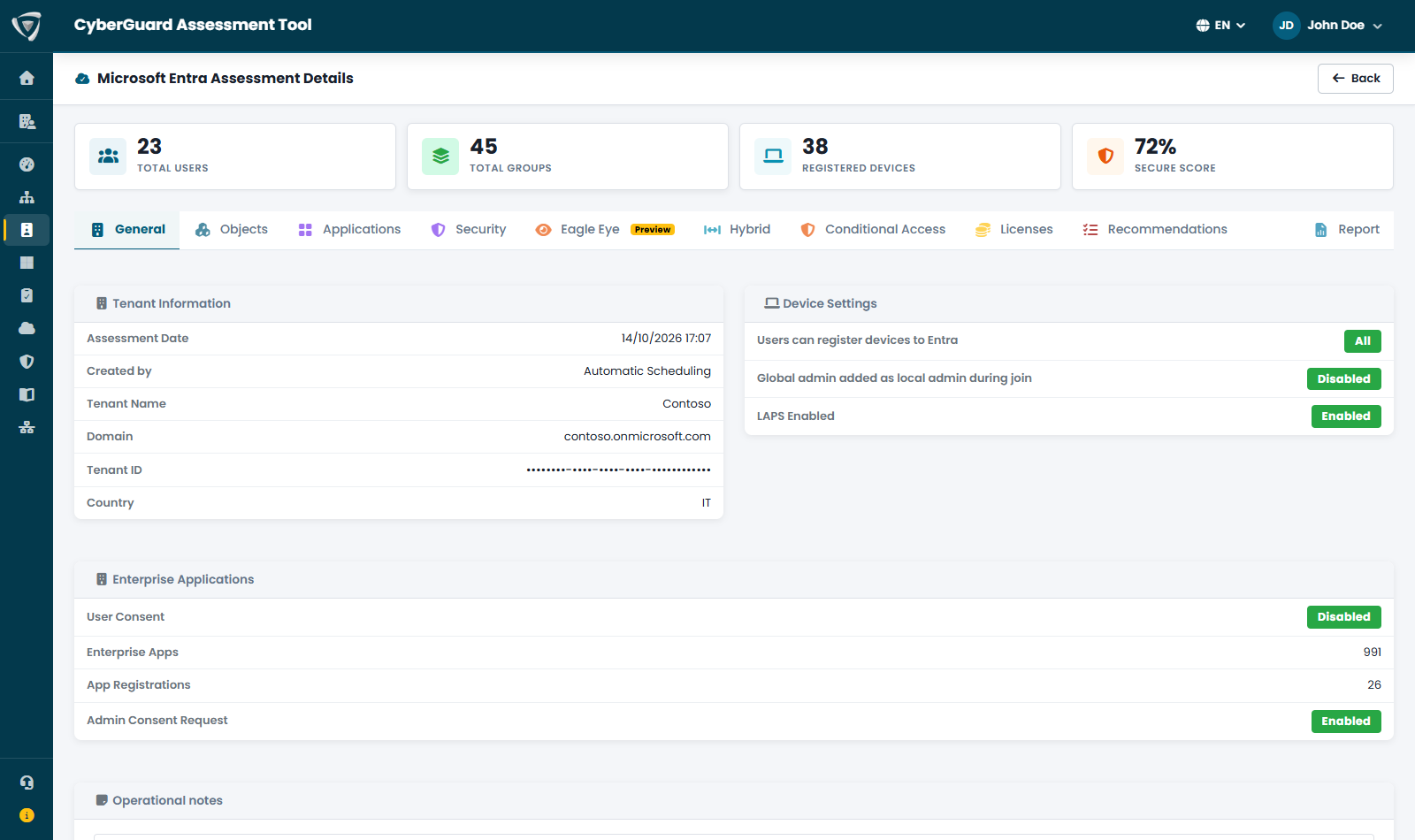Select the highlighted ID badge sidebar icon
This screenshot has height=840, width=1415.
coord(27,230)
